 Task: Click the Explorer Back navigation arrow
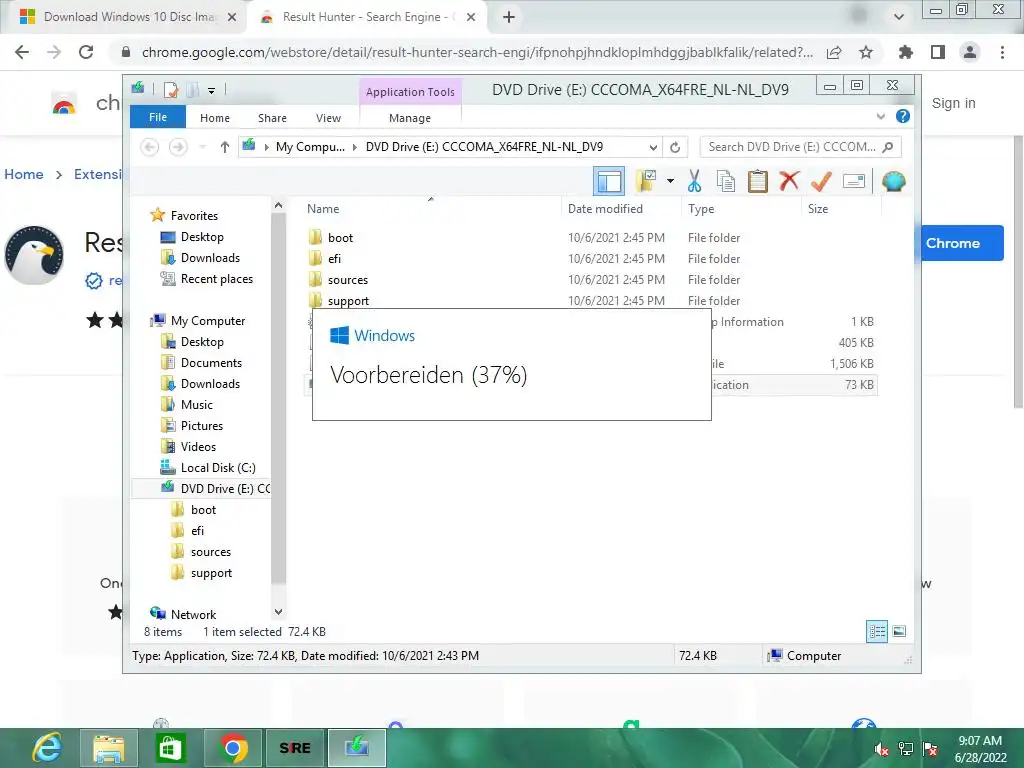click(150, 147)
